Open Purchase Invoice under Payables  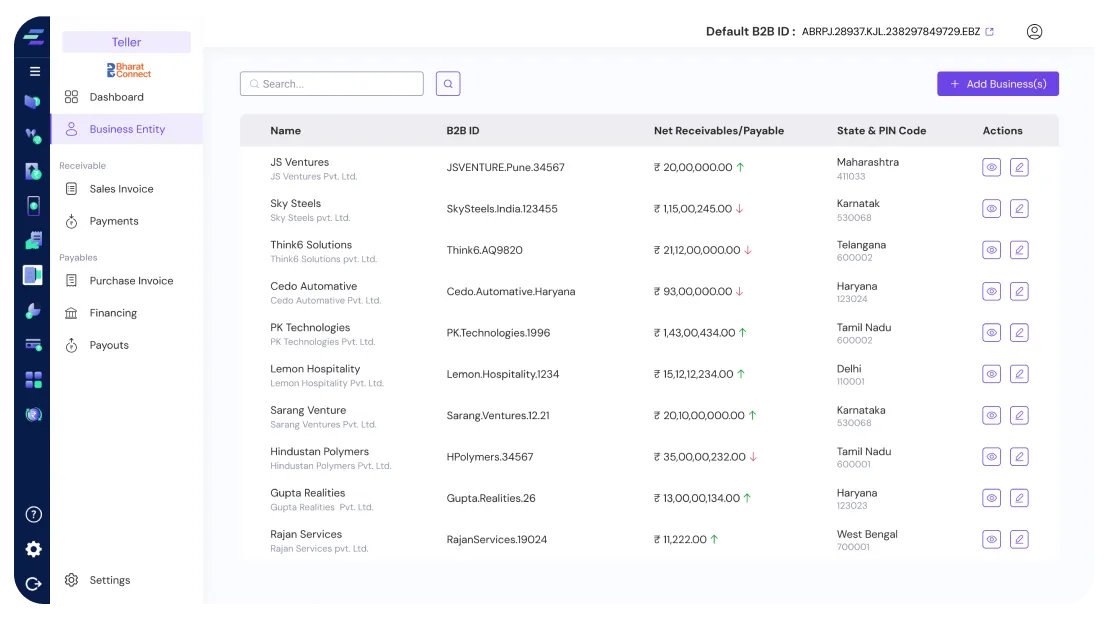coord(126,281)
